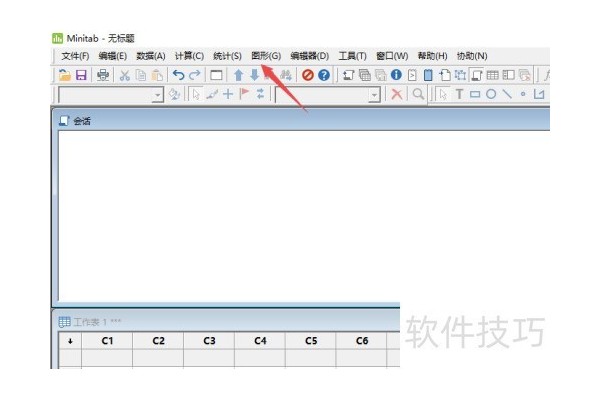Open the 窗口(W) menu
The height and width of the screenshot is (400, 600).
[x=392, y=56]
